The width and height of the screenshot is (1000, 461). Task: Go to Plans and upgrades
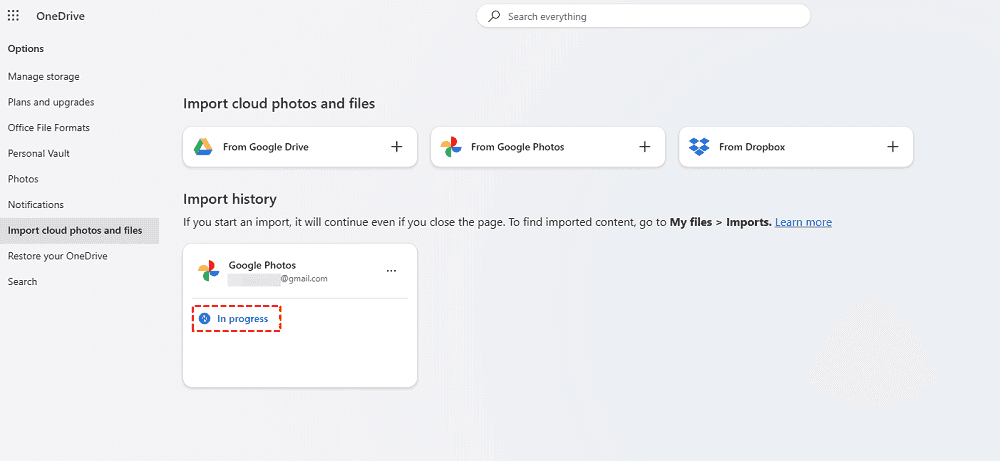51,102
